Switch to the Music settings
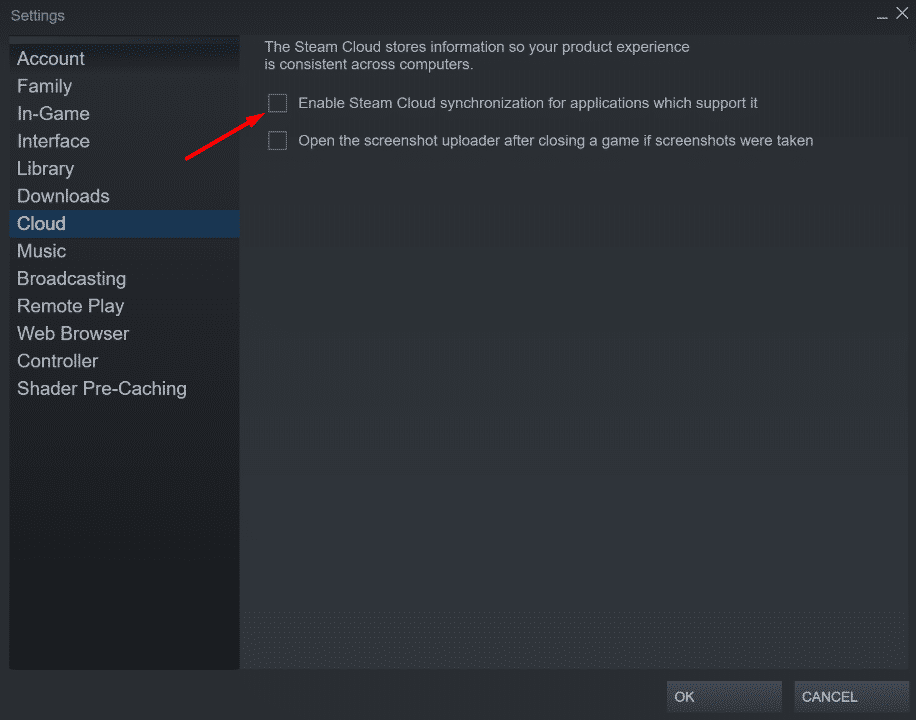 click(41, 251)
